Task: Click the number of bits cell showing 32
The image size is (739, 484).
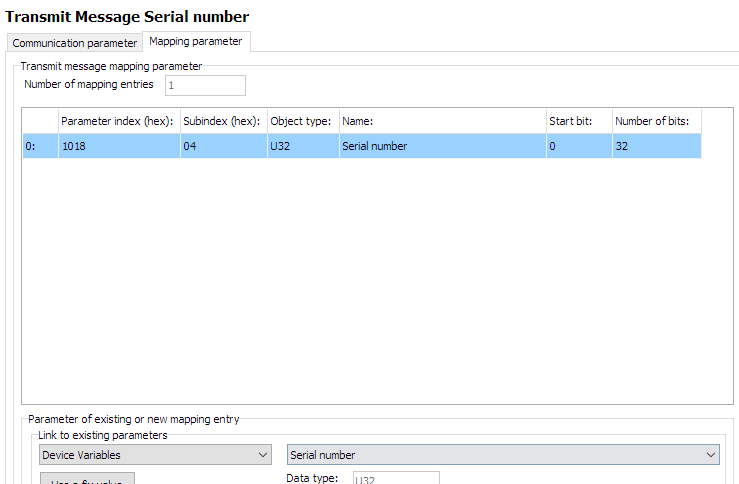Action: point(655,146)
